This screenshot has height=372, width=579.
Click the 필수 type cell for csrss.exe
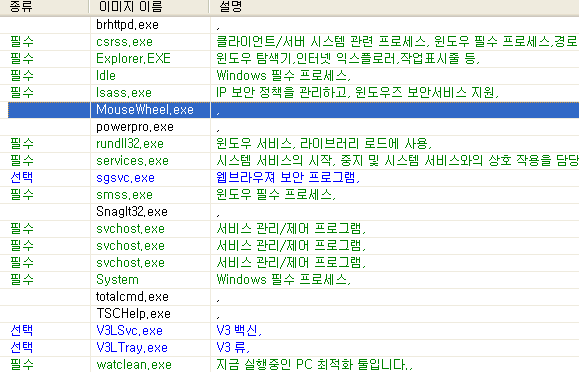22,42
